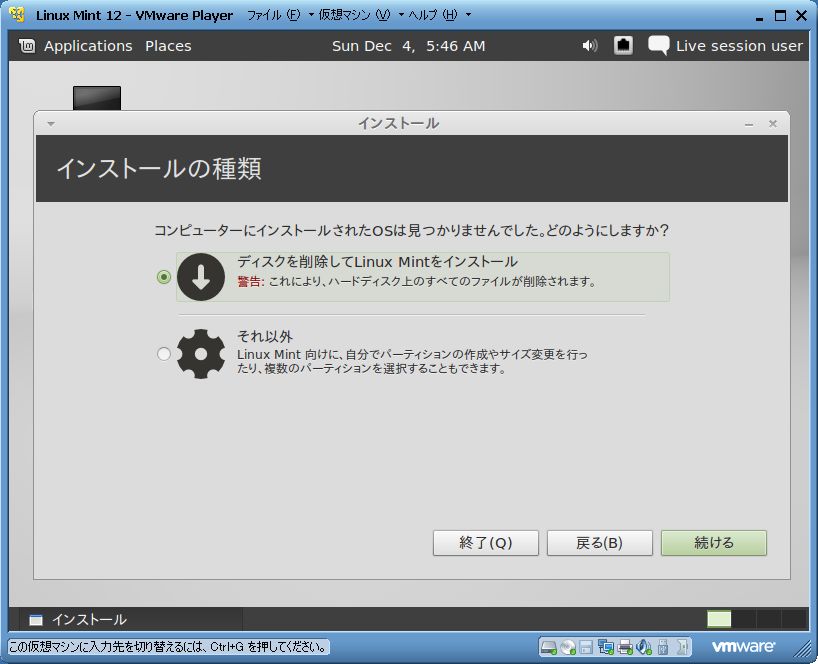Expand the installer window menu arrow
Image resolution: width=818 pixels, height=664 pixels.
tap(51, 124)
